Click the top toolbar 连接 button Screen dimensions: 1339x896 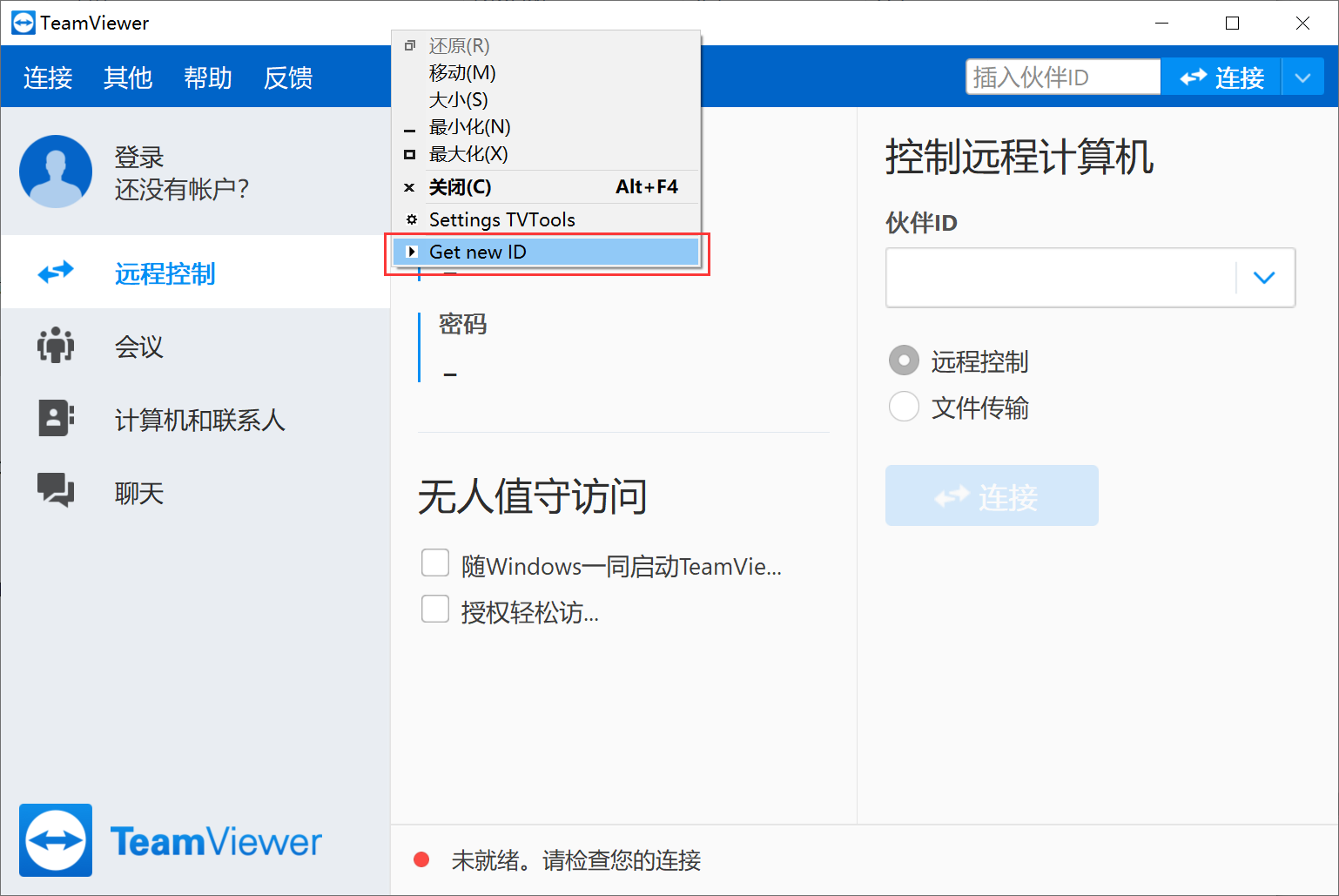[1221, 77]
